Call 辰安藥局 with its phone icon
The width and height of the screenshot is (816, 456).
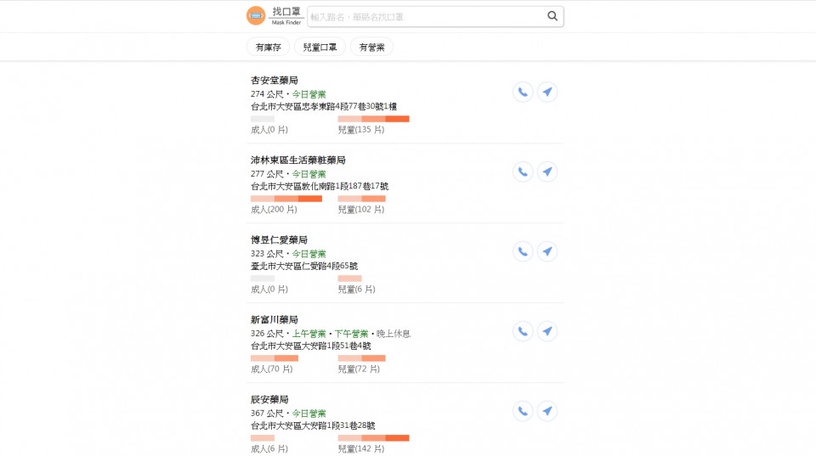(522, 411)
